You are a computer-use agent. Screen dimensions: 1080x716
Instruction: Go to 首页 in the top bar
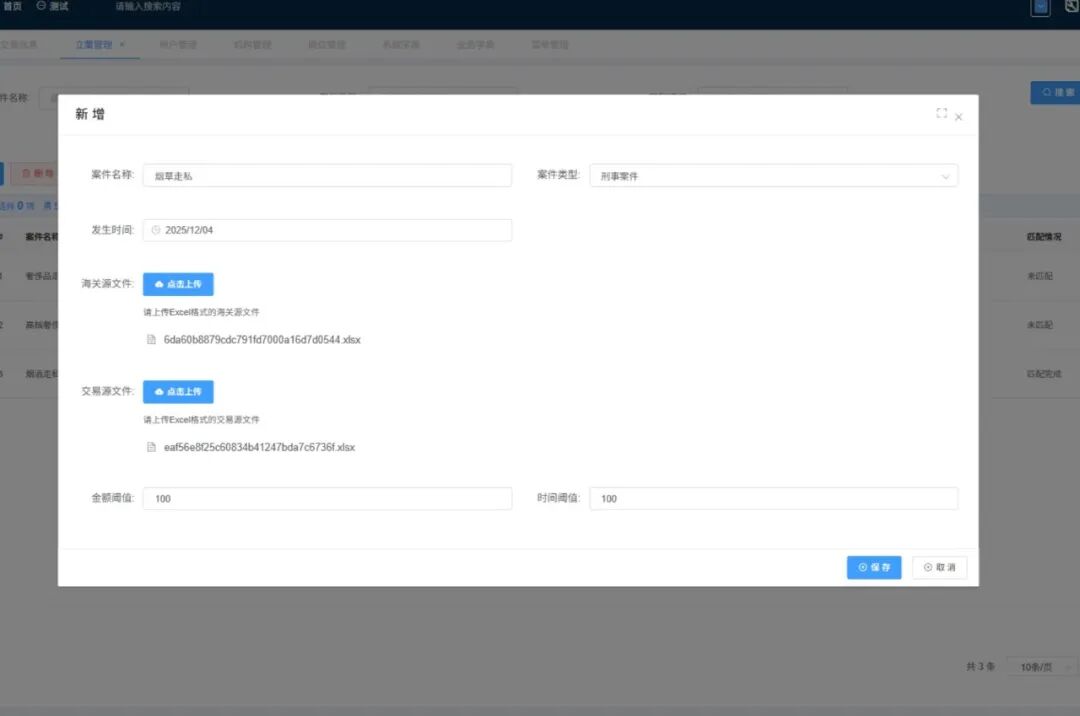click(x=11, y=6)
